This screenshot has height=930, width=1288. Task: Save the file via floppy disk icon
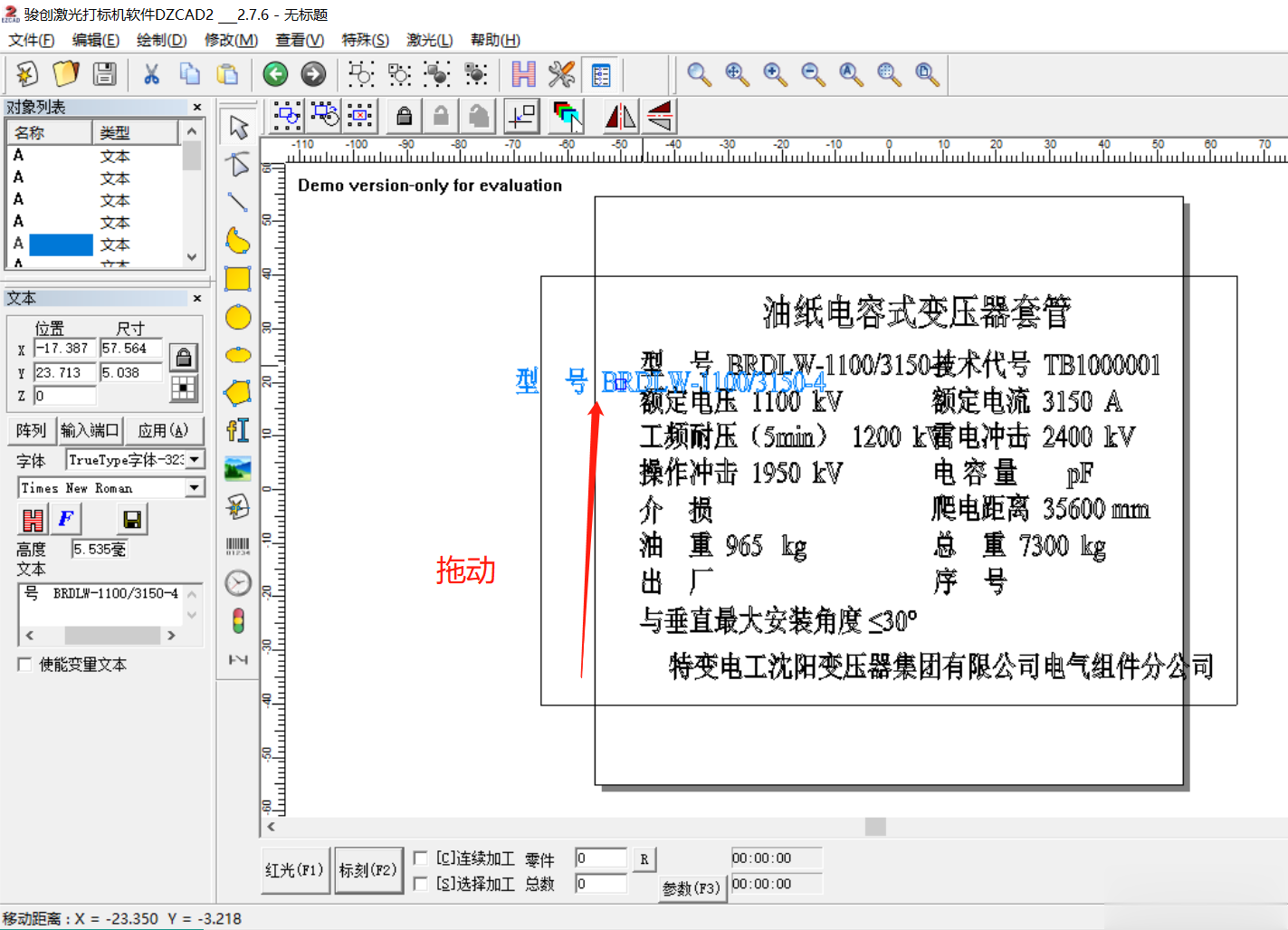[105, 73]
